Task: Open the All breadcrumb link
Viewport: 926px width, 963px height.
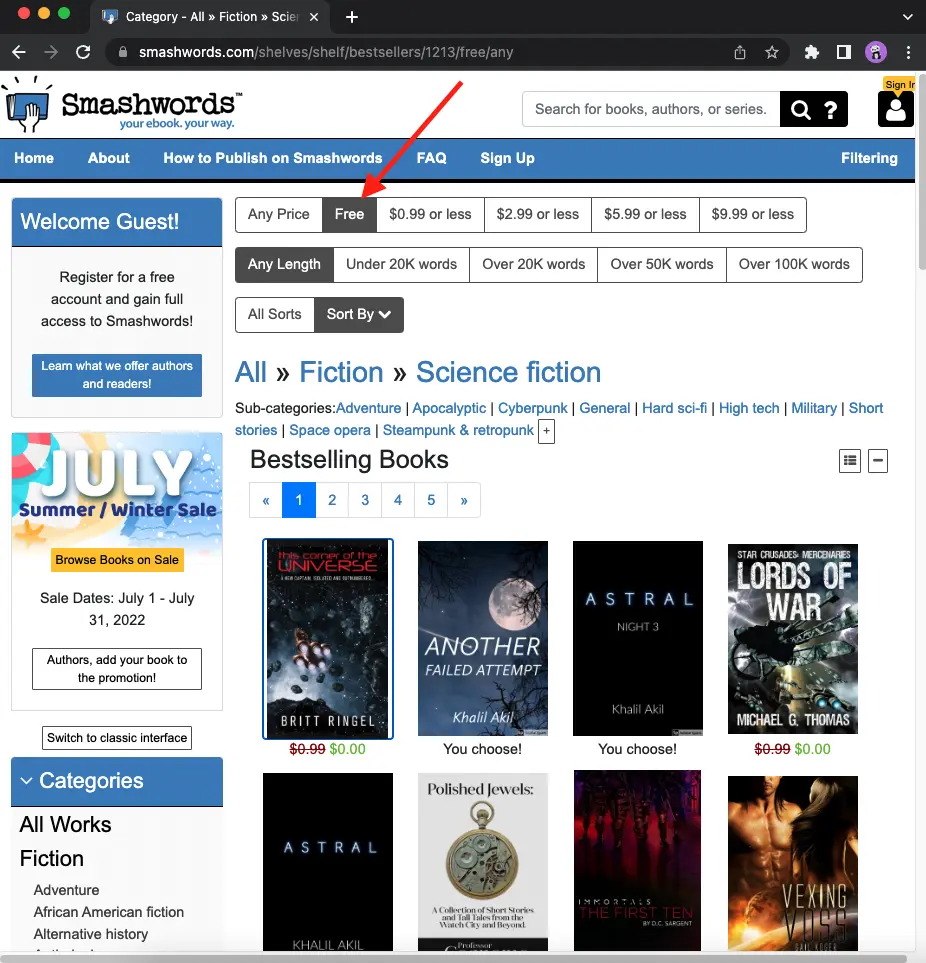Action: point(251,373)
